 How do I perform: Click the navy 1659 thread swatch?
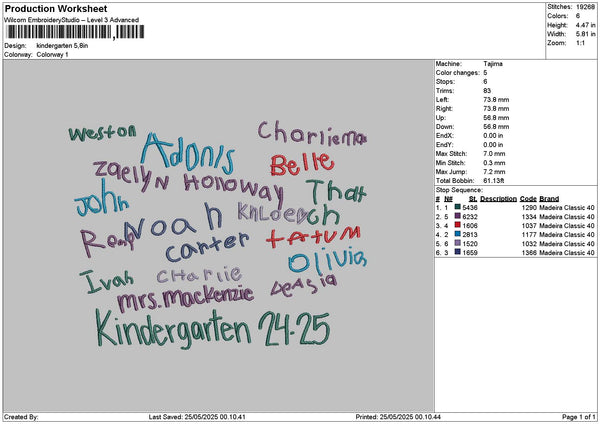coord(457,253)
